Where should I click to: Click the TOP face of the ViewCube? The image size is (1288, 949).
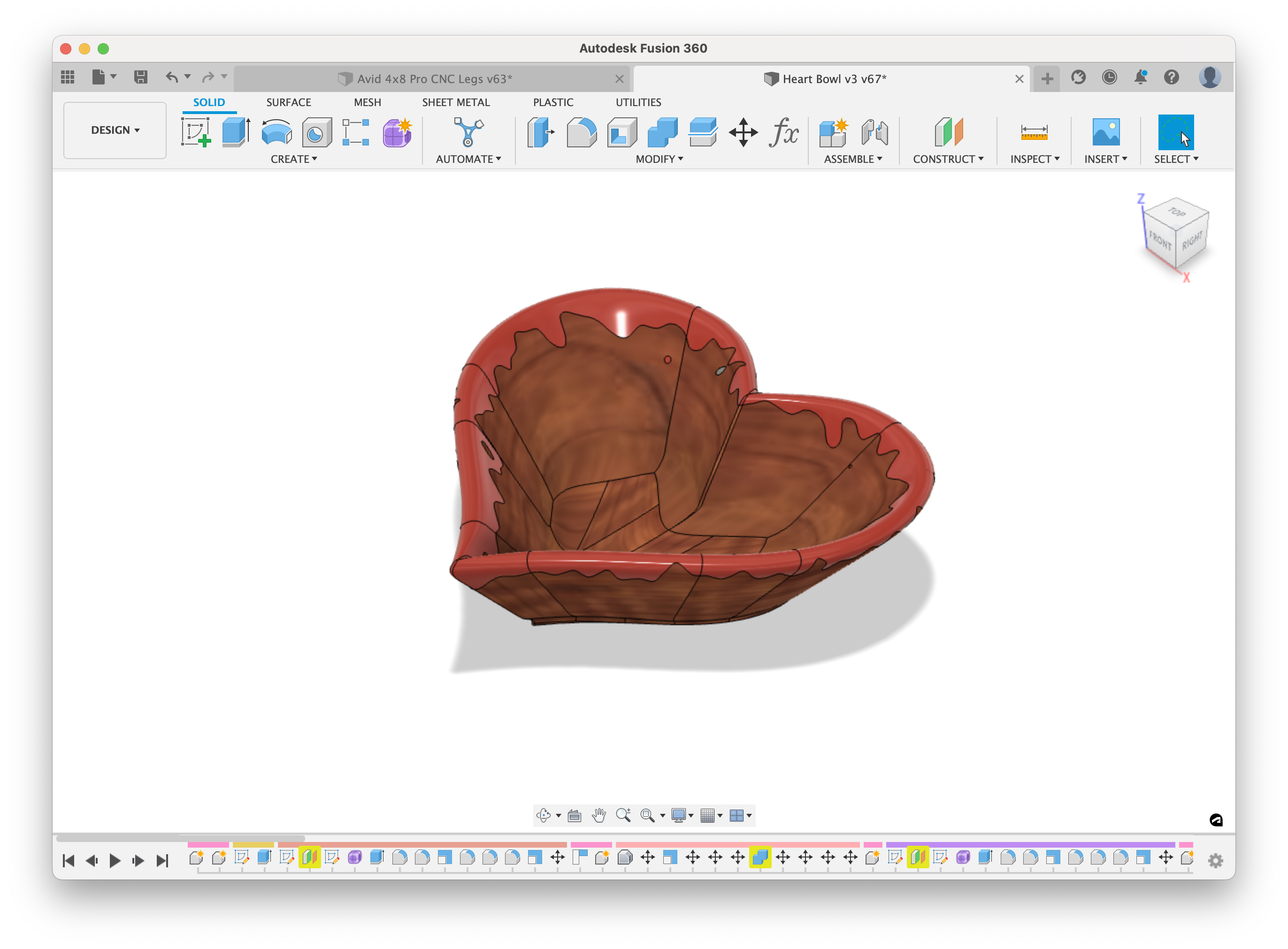pyautogui.click(x=1177, y=212)
